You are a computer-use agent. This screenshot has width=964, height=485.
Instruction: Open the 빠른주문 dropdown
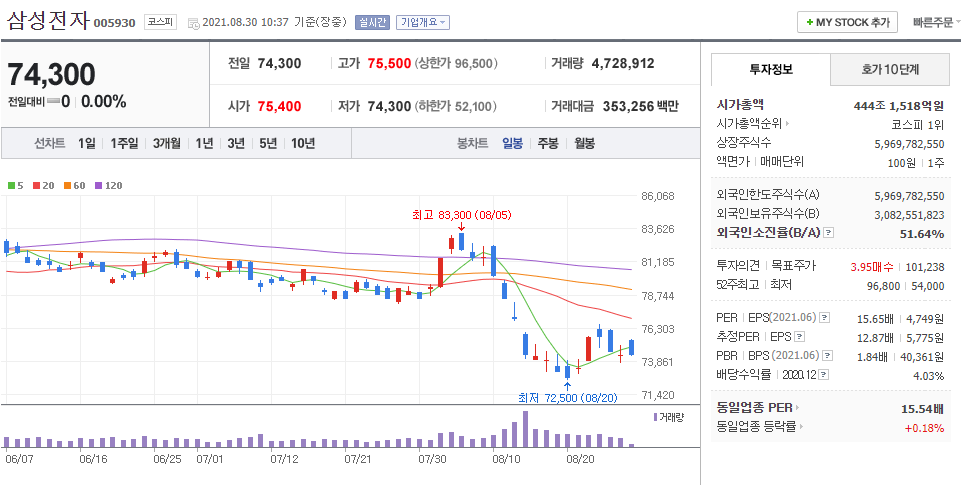936,22
